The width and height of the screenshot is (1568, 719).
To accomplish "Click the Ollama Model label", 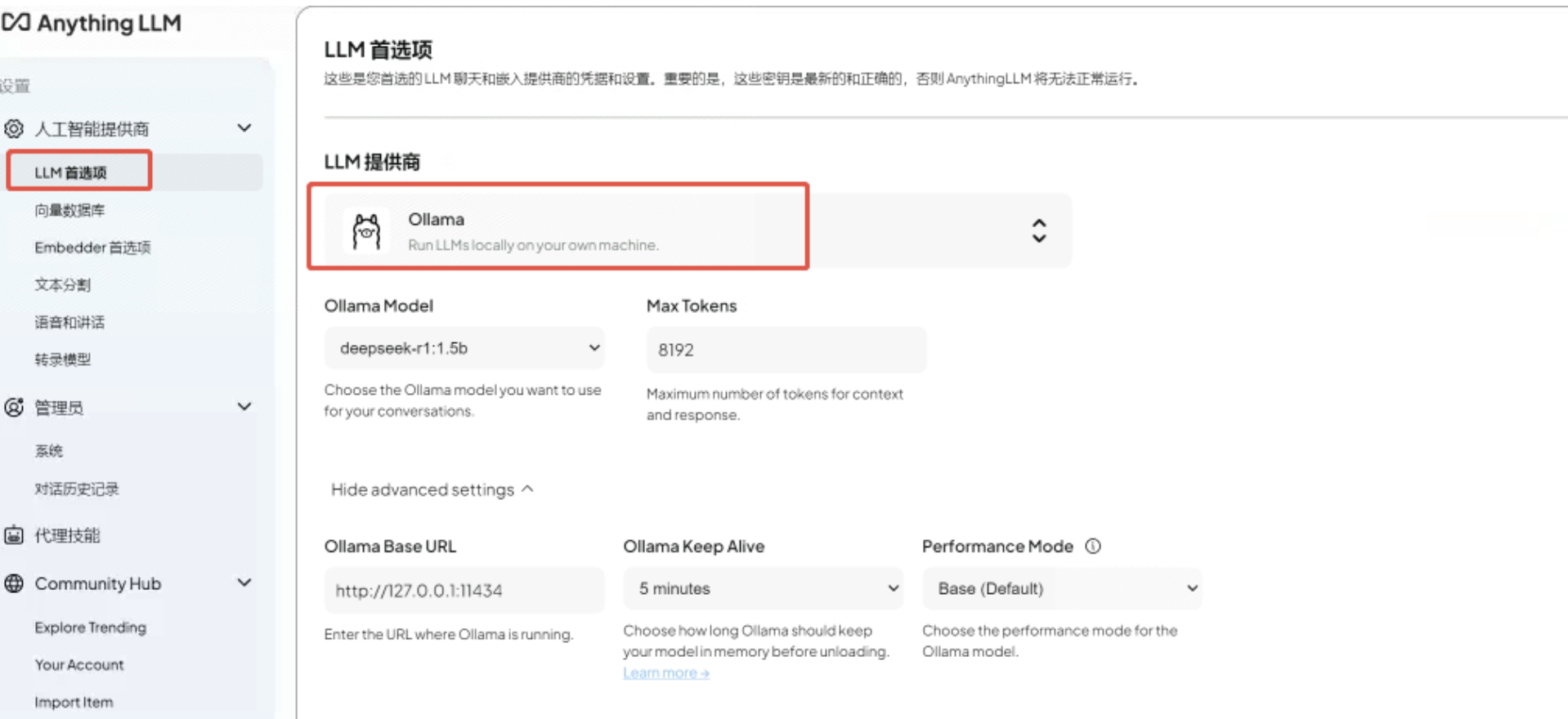I will [379, 306].
